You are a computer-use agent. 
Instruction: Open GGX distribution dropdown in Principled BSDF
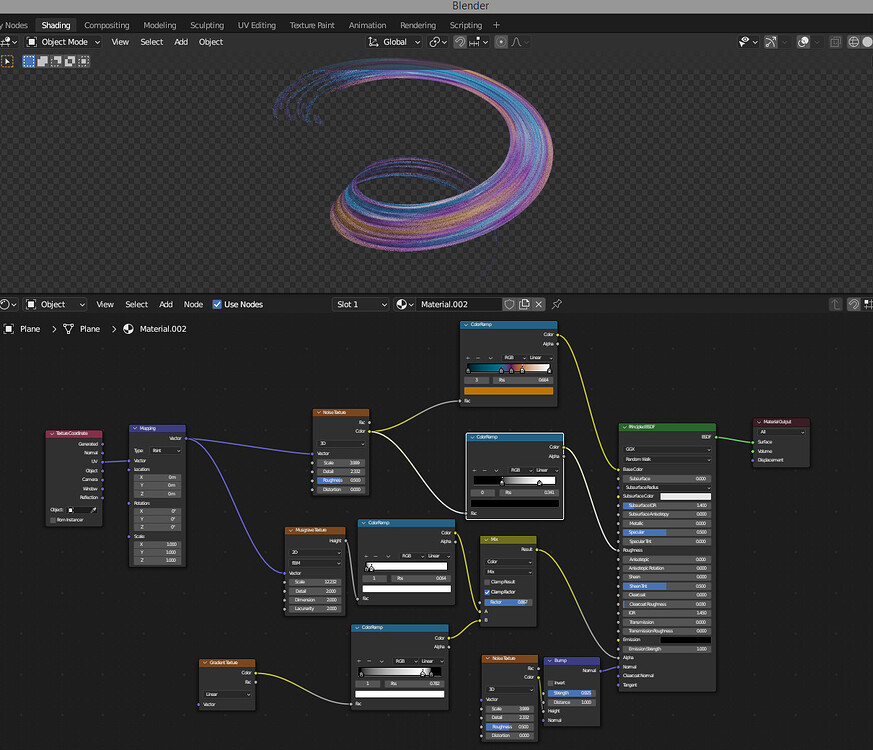click(667, 449)
